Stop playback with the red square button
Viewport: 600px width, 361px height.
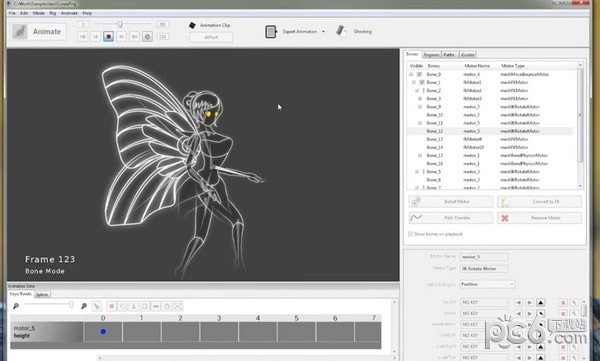coord(109,36)
